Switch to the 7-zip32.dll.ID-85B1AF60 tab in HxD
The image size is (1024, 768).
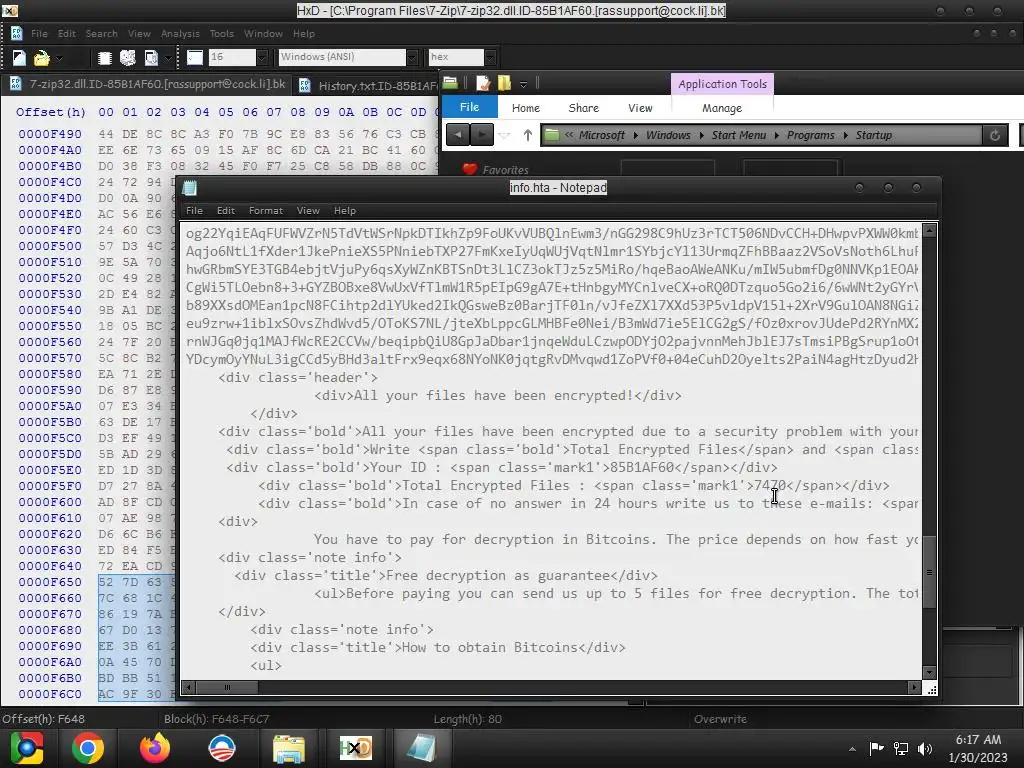[x=148, y=84]
